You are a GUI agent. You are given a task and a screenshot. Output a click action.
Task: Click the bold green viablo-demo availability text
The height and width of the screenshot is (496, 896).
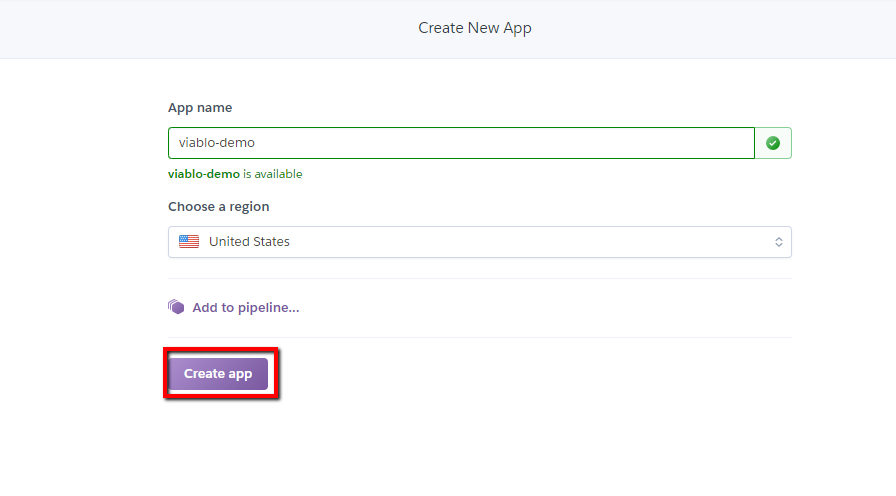(204, 174)
